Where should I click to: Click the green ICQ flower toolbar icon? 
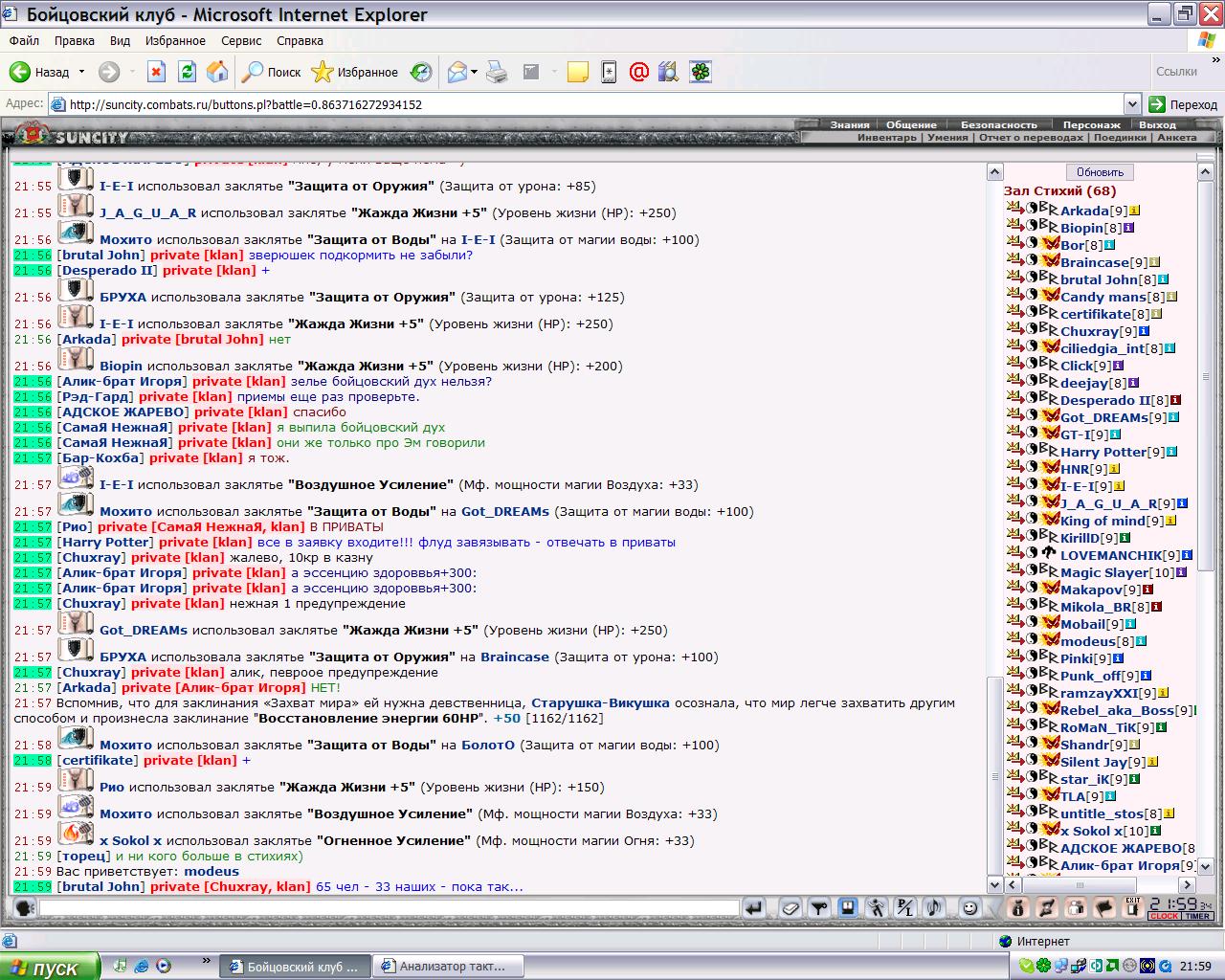tap(702, 72)
